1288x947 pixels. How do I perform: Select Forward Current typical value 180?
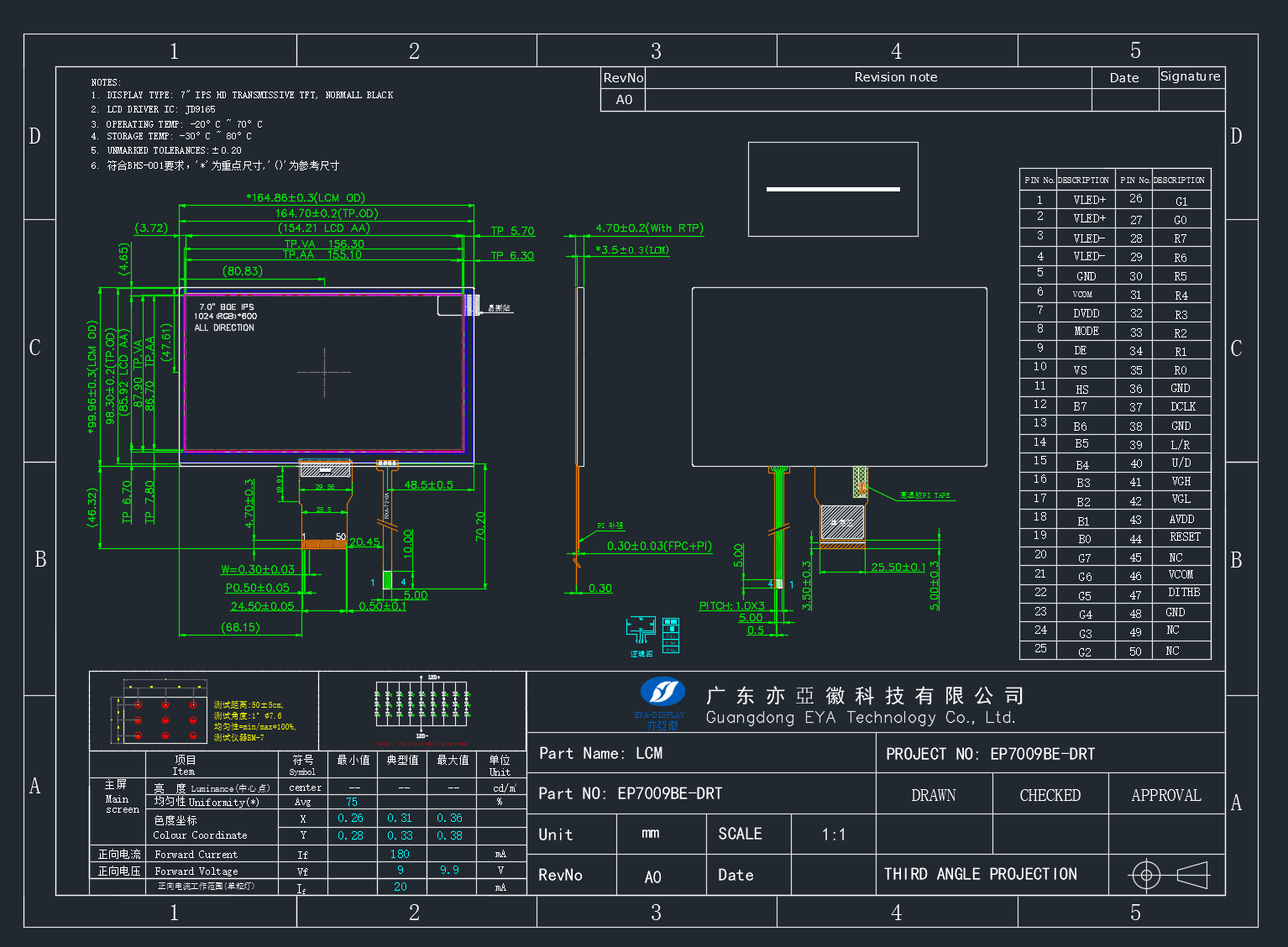401,854
